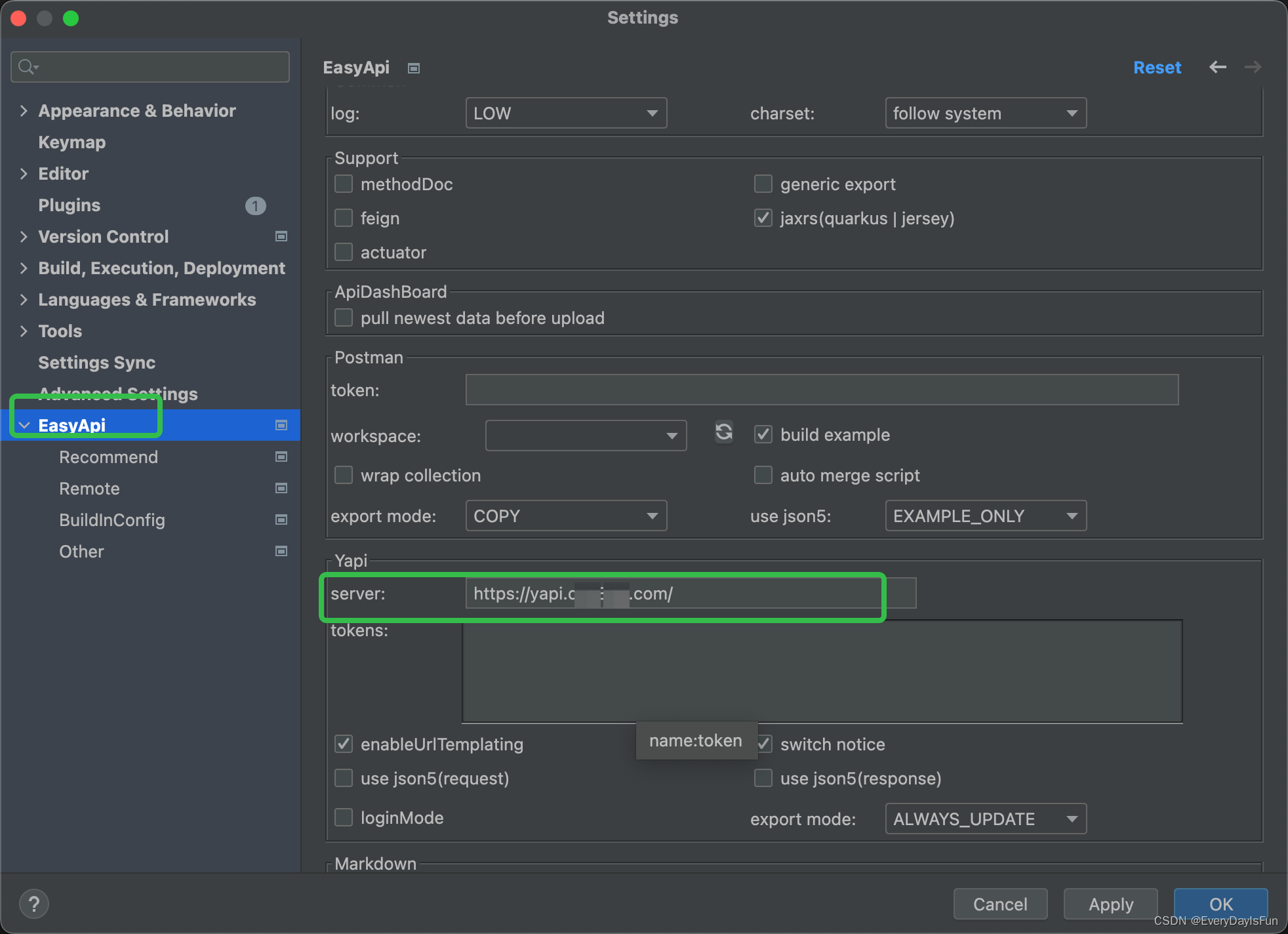Click the help question mark icon
Image resolution: width=1288 pixels, height=934 pixels.
34,904
